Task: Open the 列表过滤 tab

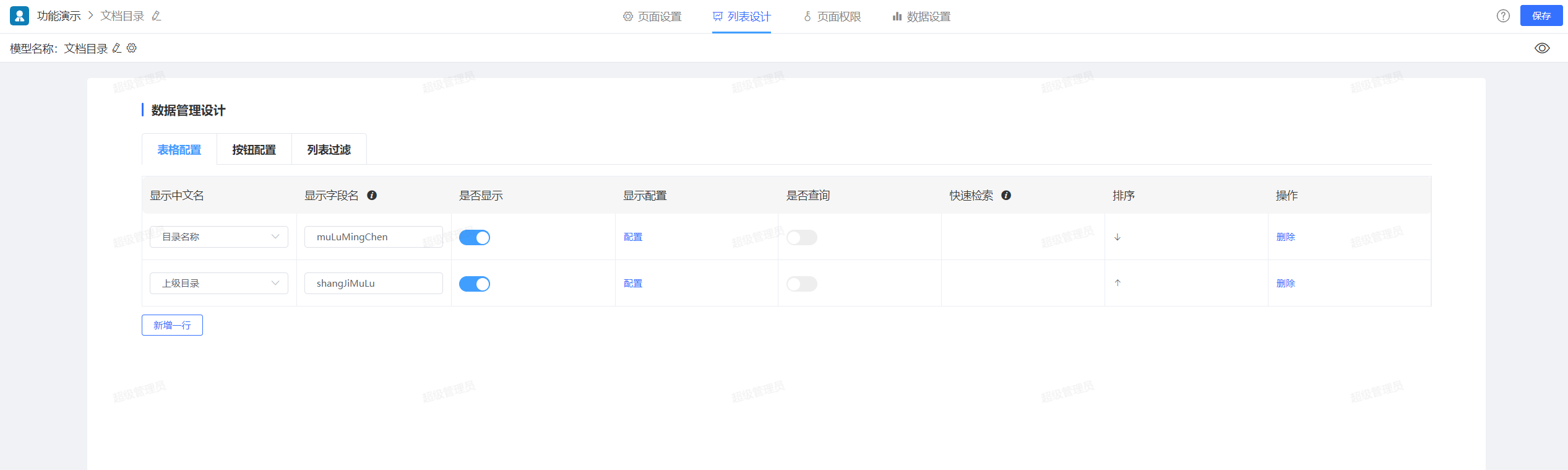Action: (x=329, y=150)
